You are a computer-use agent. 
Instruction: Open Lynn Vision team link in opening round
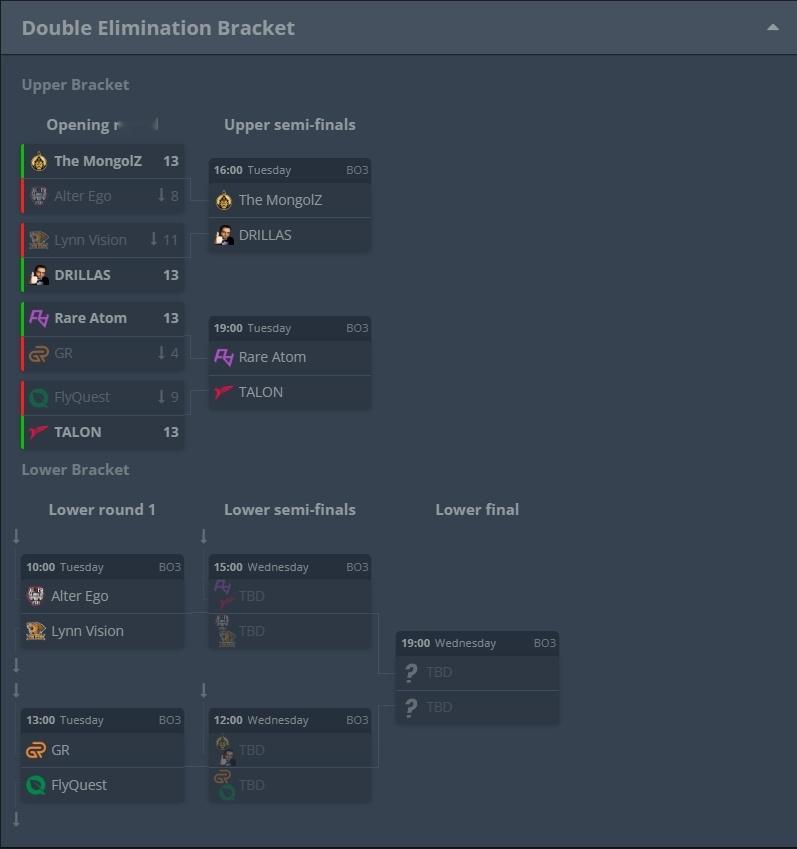click(x=90, y=240)
